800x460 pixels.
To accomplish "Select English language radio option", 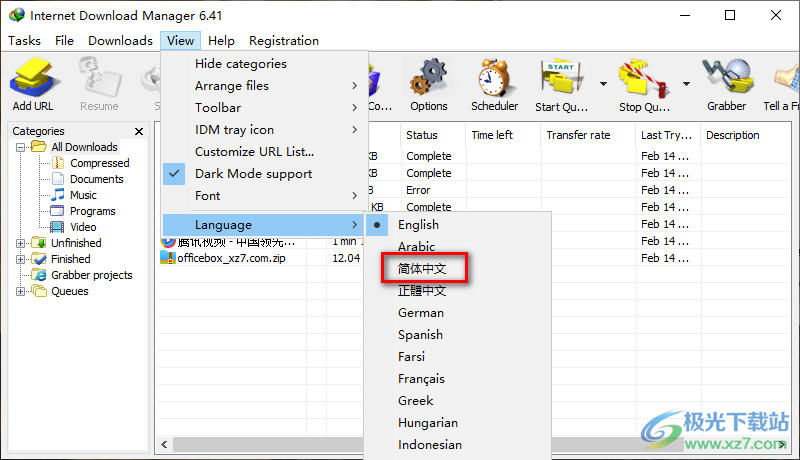I will (x=377, y=225).
